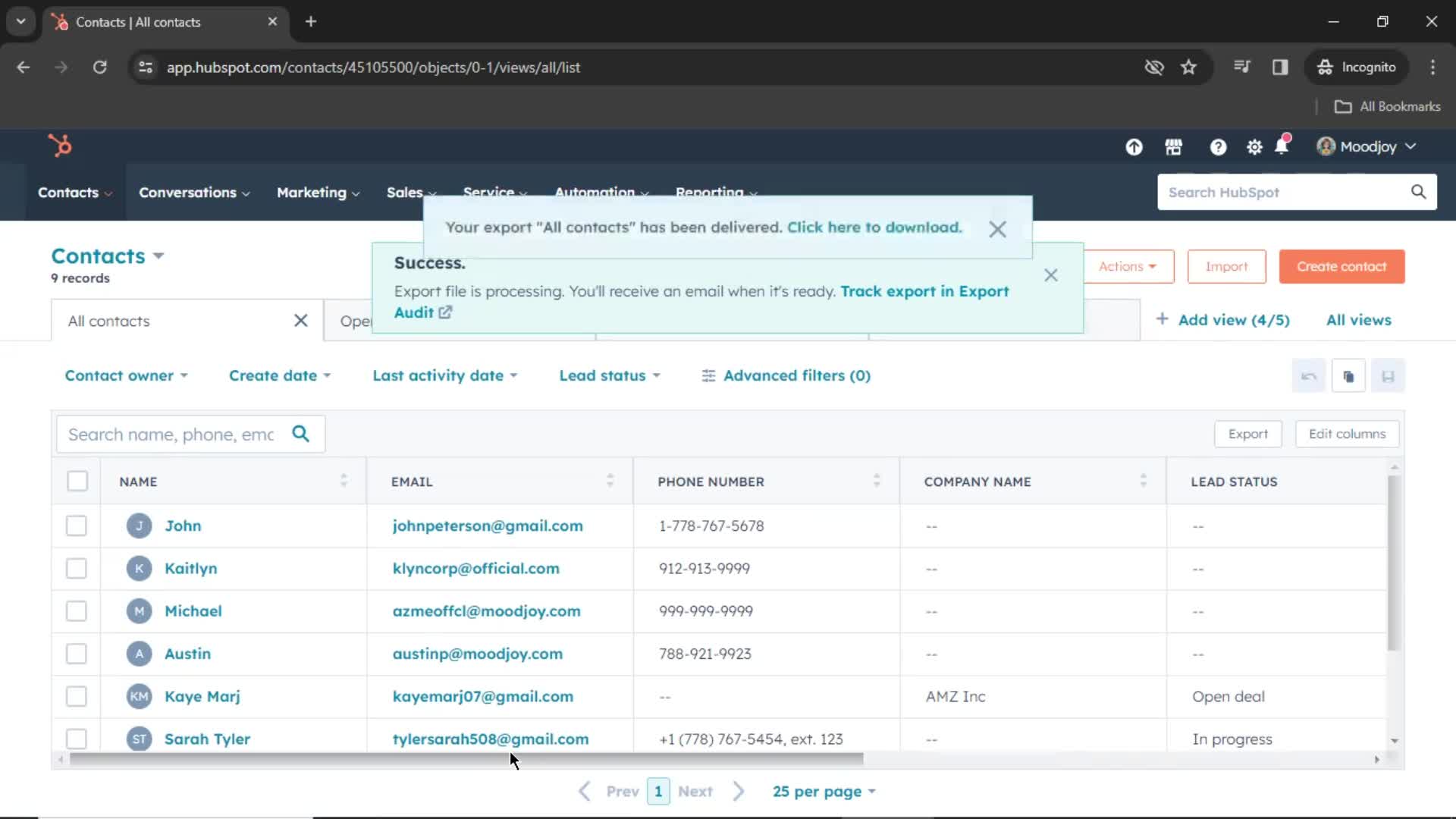The width and height of the screenshot is (1456, 819).
Task: Toggle the checkbox next to John
Action: click(x=76, y=525)
